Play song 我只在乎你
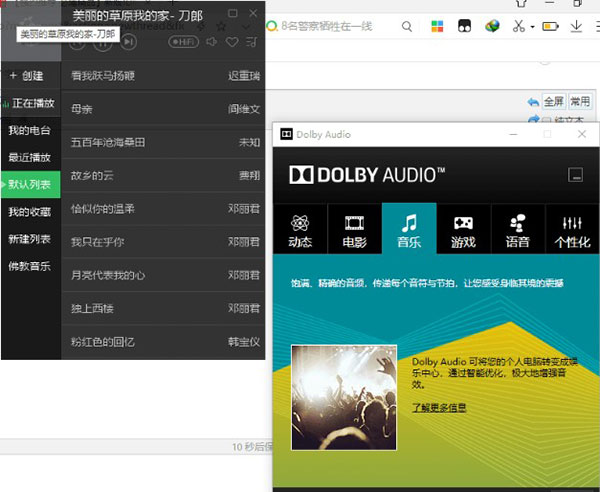 click(x=163, y=242)
